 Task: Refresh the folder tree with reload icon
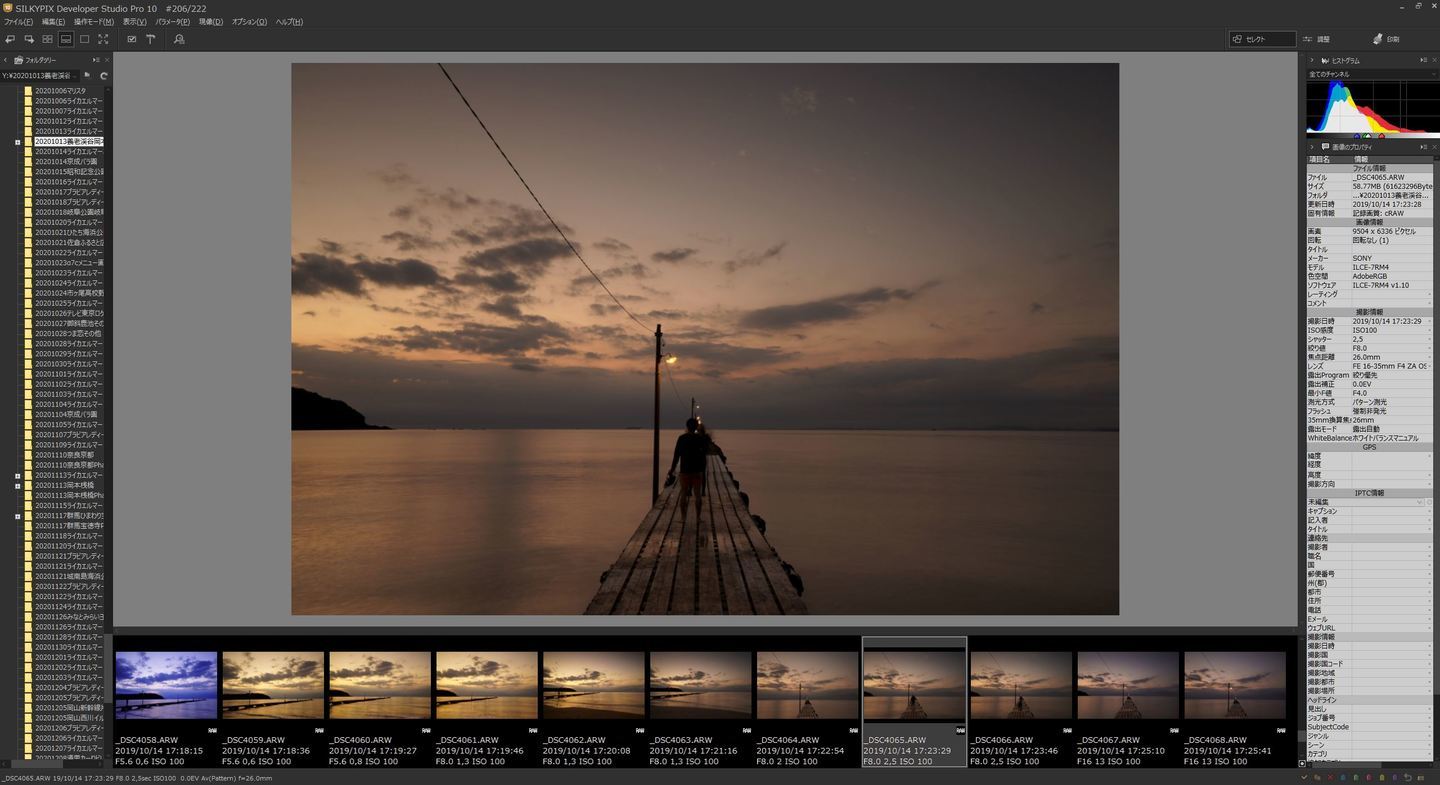(103, 75)
